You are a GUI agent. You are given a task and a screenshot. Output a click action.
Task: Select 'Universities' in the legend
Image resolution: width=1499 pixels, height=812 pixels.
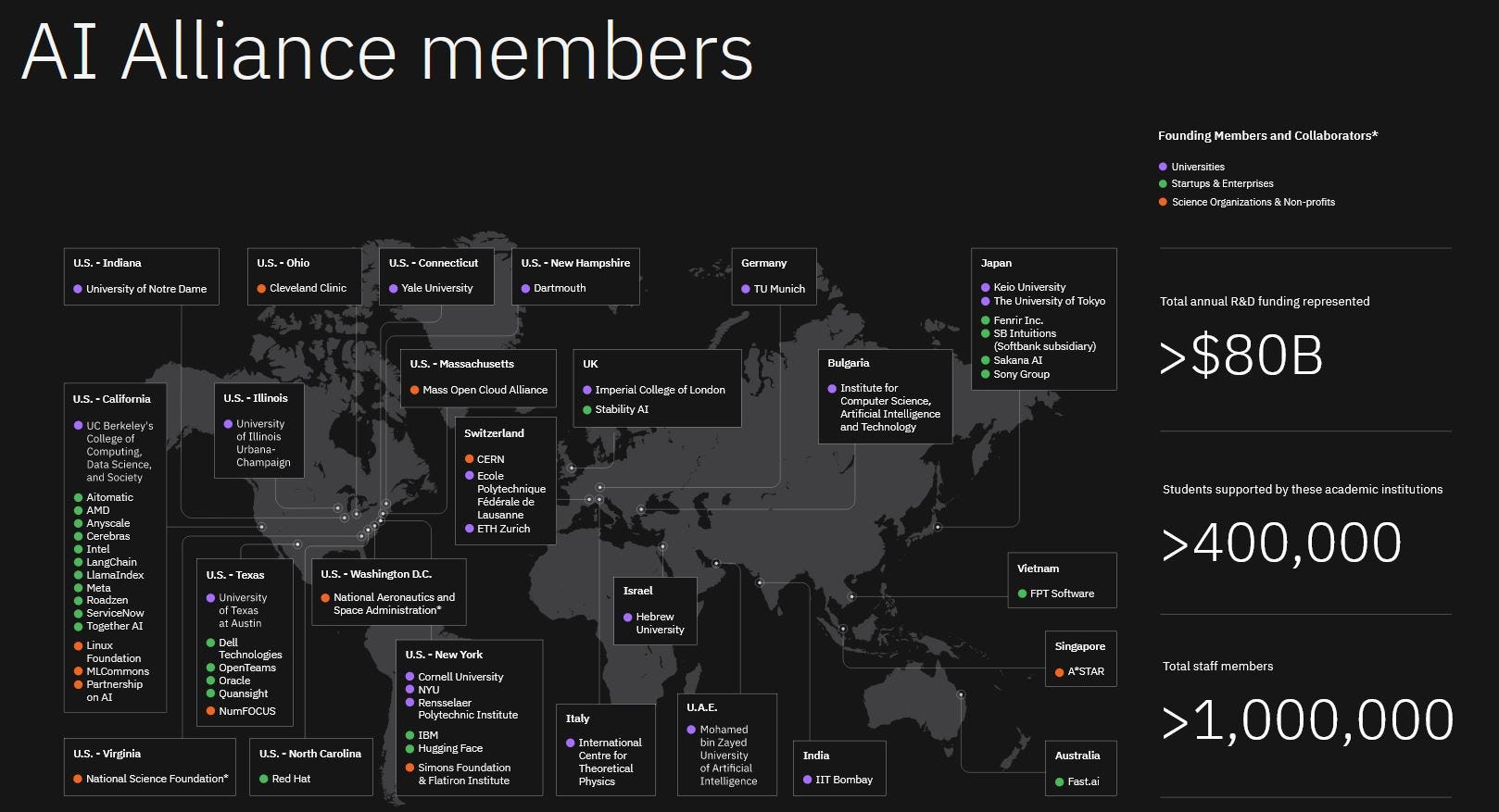[x=1198, y=167]
